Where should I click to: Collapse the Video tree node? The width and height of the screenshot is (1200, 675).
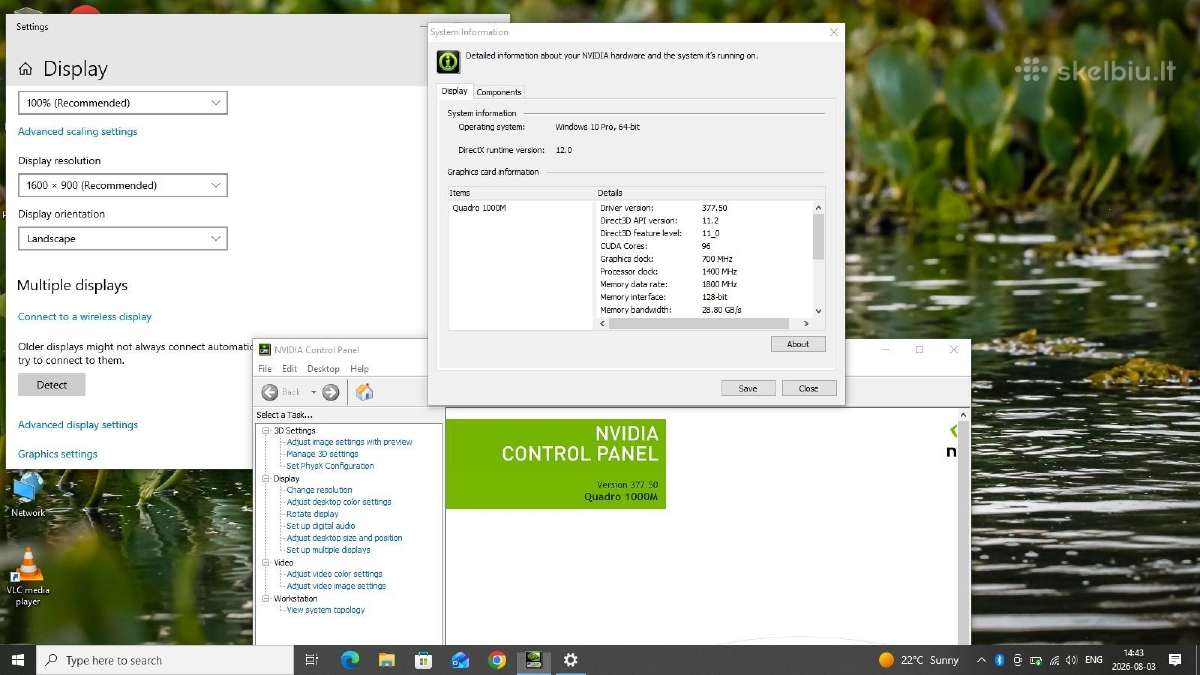(x=266, y=563)
